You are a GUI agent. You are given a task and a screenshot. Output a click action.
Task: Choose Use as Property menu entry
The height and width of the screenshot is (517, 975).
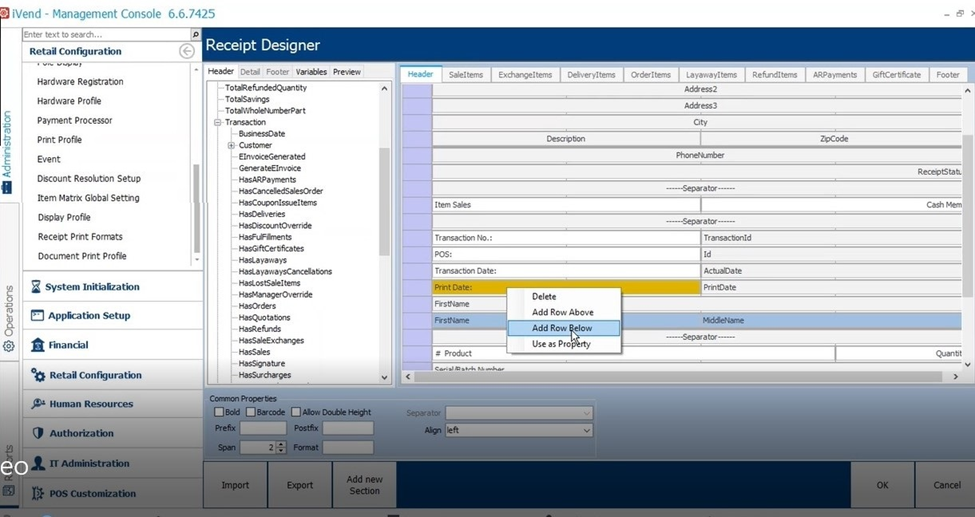[x=563, y=344]
